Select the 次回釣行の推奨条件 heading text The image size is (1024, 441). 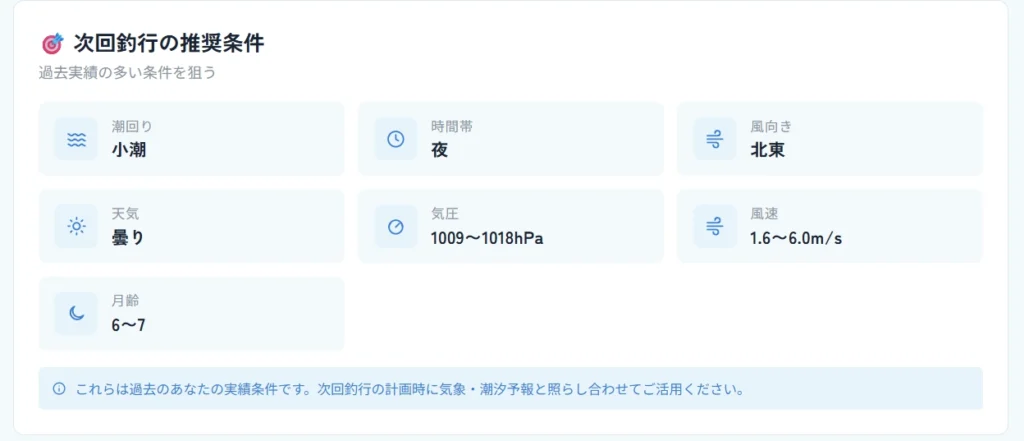click(x=169, y=44)
